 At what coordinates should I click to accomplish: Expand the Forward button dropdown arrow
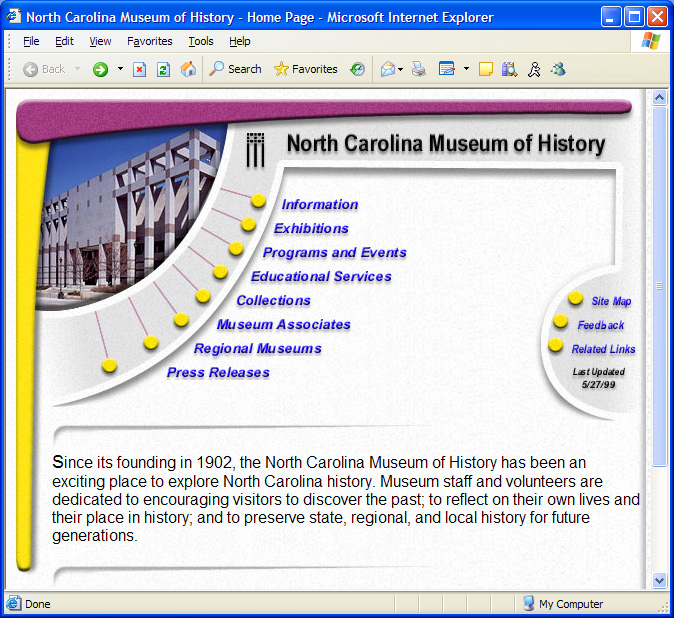pyautogui.click(x=120, y=69)
